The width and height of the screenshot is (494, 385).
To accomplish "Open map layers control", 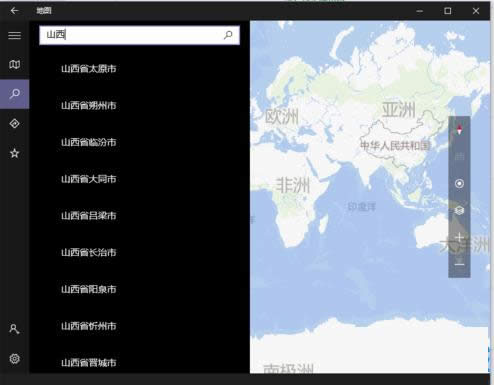I will coord(459,210).
